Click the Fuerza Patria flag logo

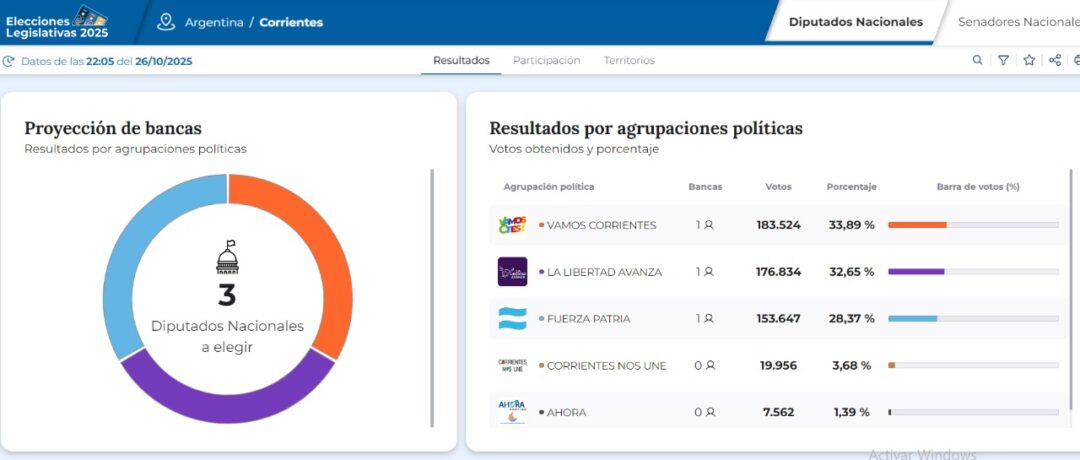coord(512,319)
